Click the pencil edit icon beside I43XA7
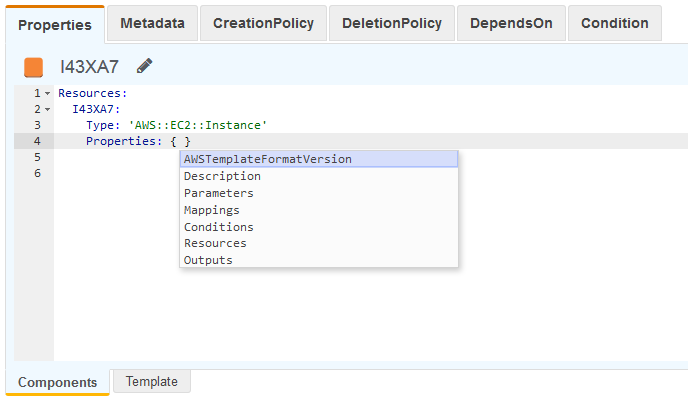Screen dimensions: 688x407 (x=145, y=67)
